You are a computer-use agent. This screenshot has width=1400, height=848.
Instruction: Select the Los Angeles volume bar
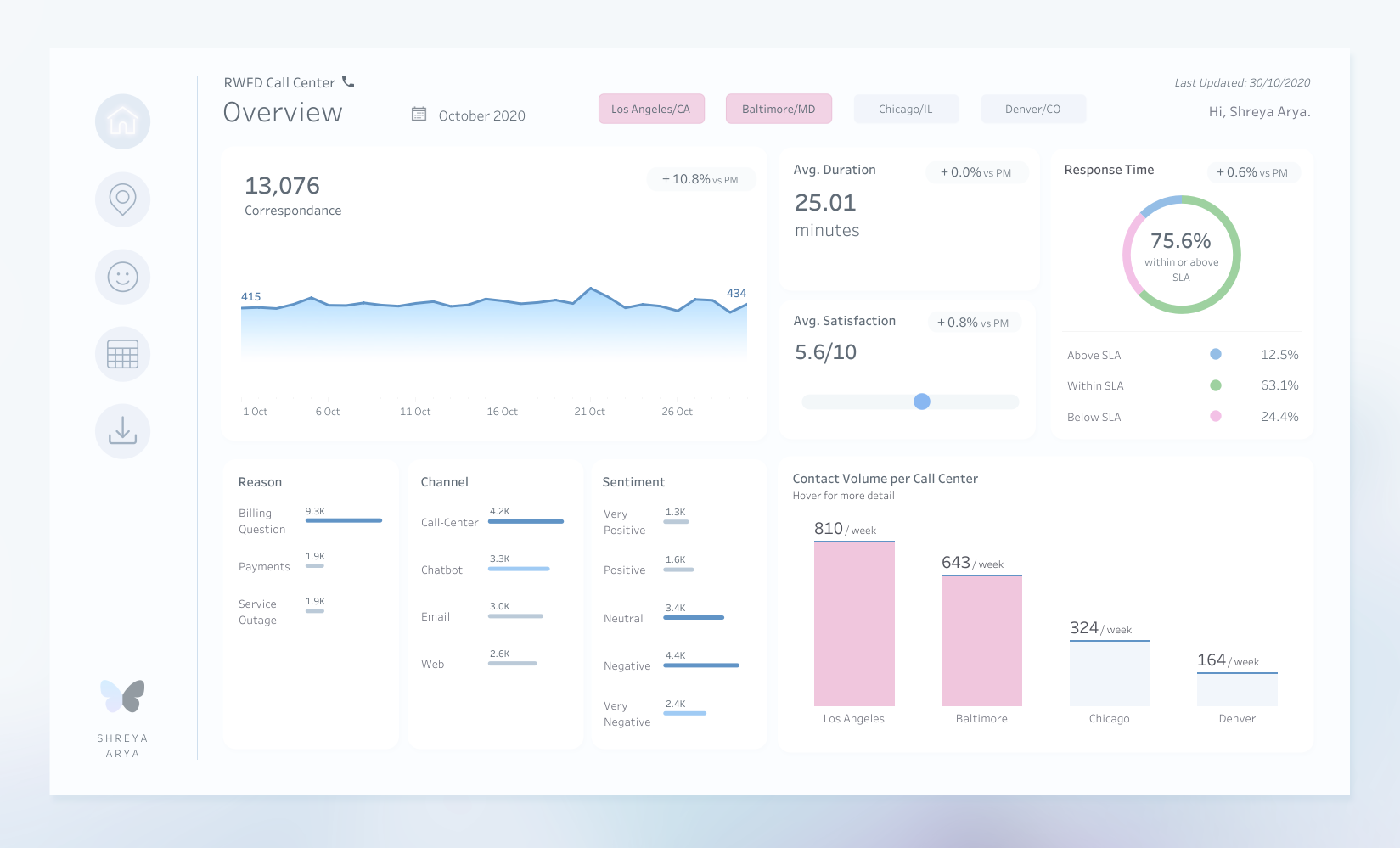click(854, 624)
